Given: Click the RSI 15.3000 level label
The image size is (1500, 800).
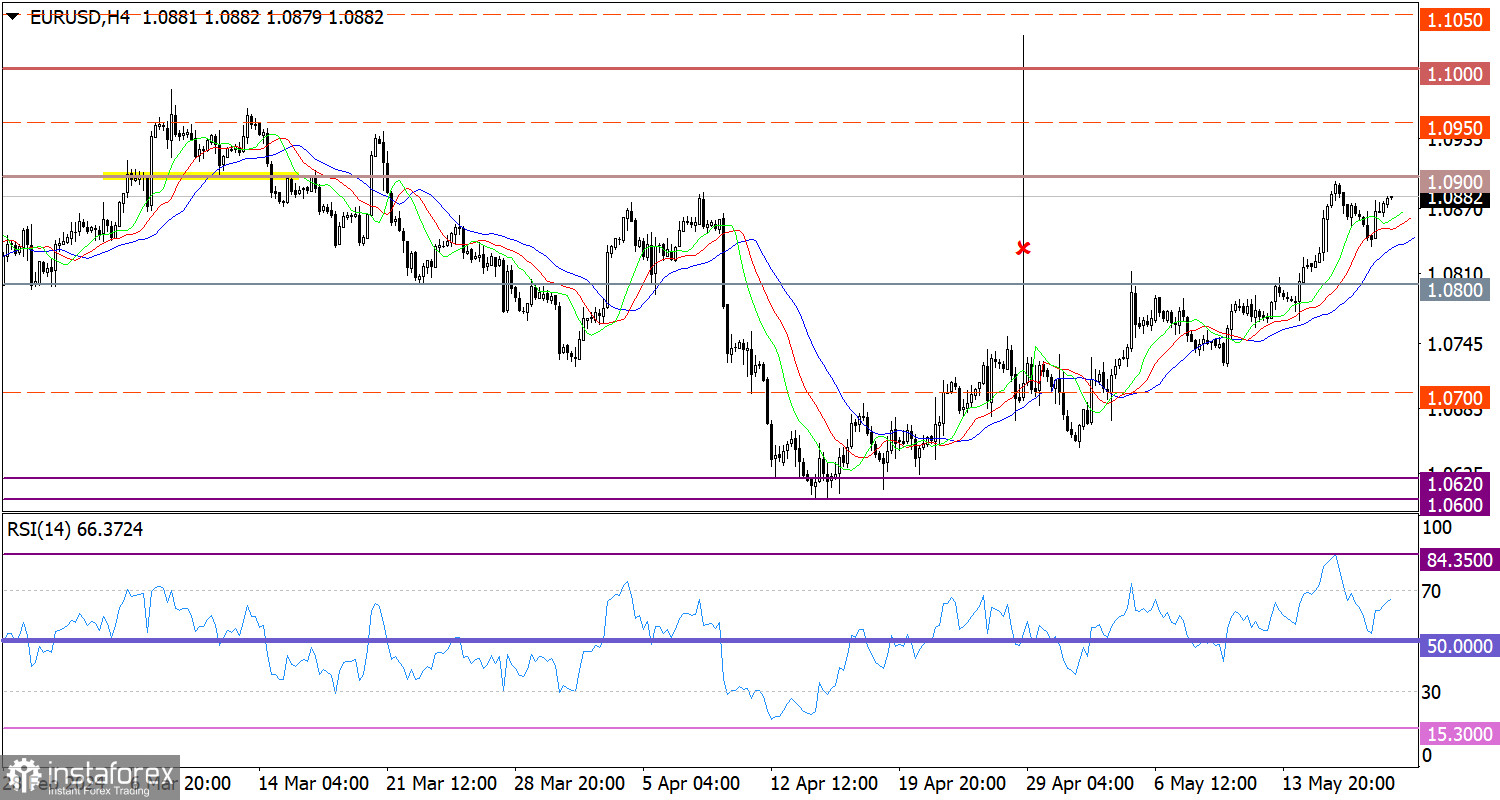Looking at the screenshot, I should pyautogui.click(x=1460, y=735).
